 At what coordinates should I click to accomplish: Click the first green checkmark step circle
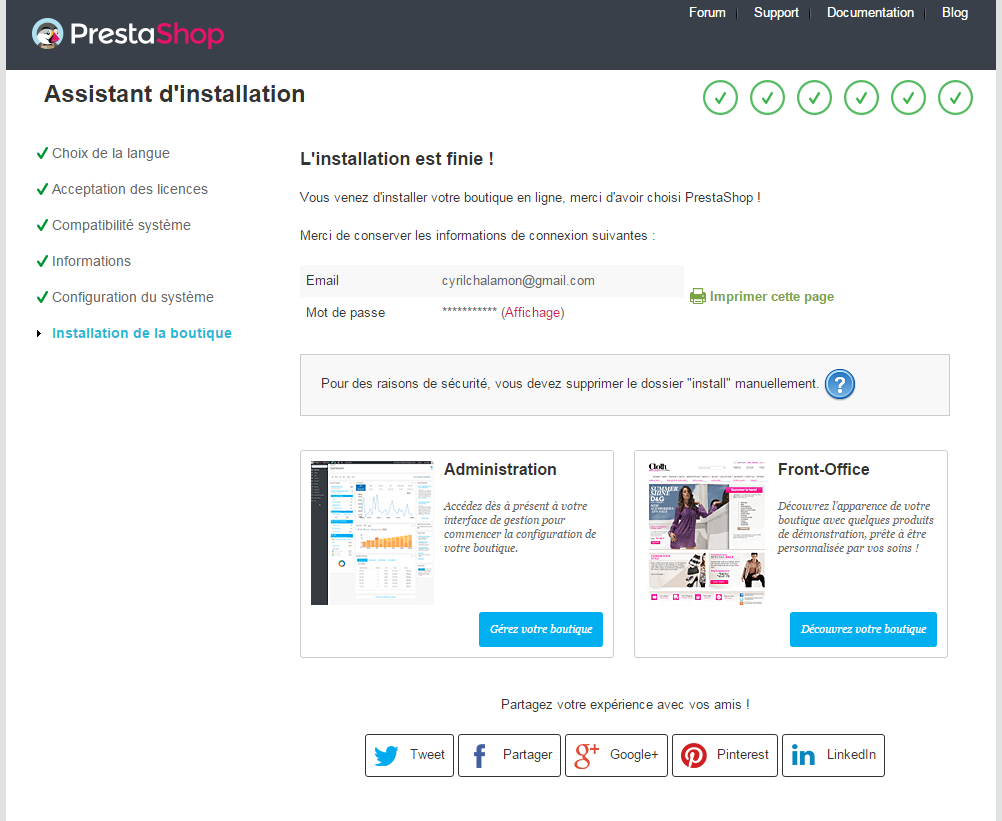coord(720,98)
